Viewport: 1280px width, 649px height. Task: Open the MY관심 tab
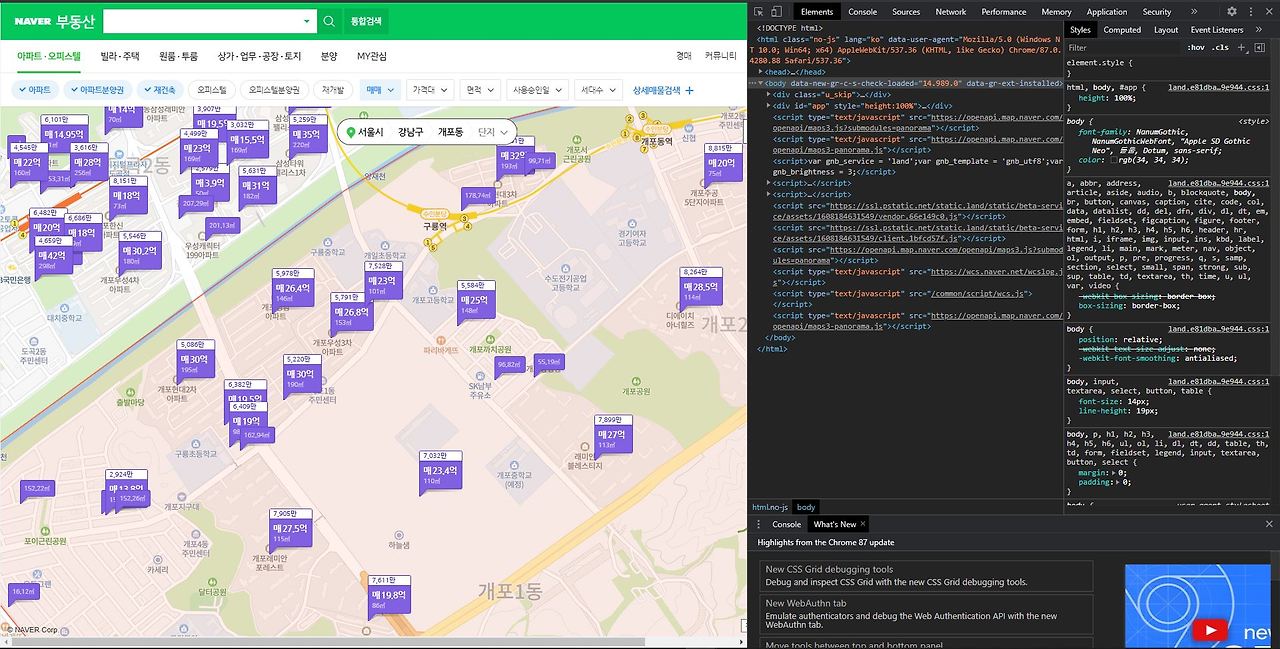[372, 56]
